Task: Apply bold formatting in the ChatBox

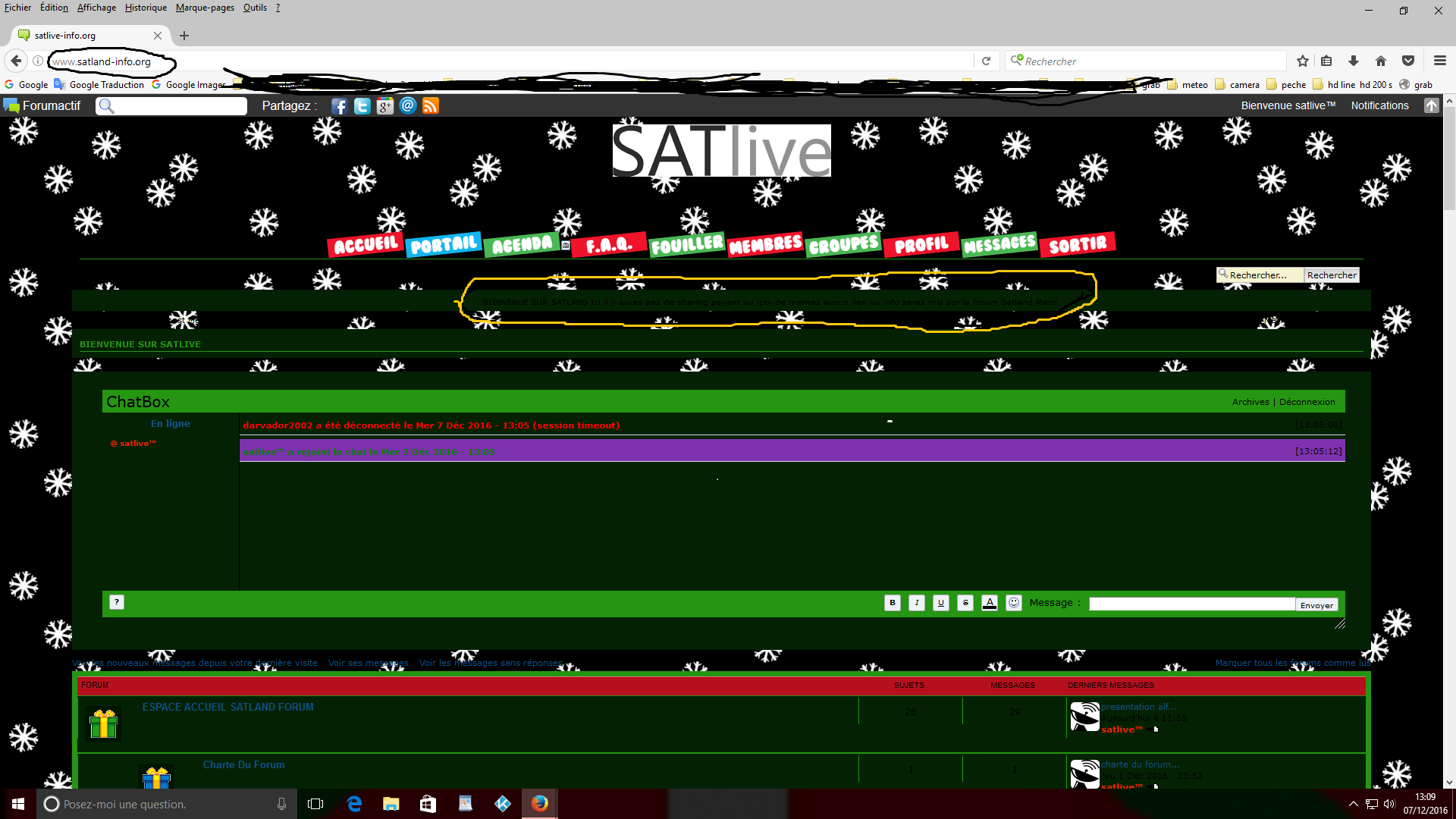Action: pos(893,603)
